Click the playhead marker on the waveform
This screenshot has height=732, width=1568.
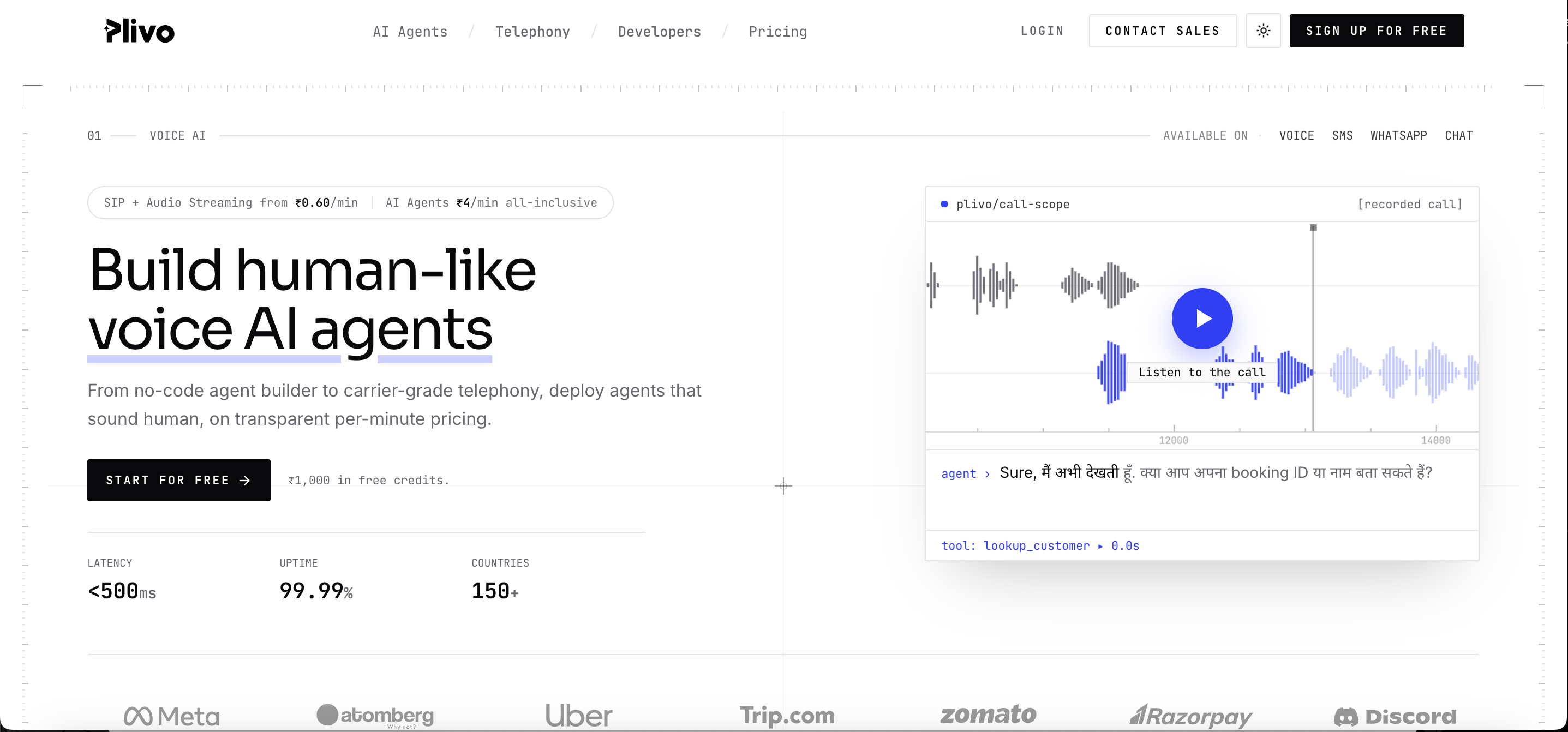point(1313,227)
